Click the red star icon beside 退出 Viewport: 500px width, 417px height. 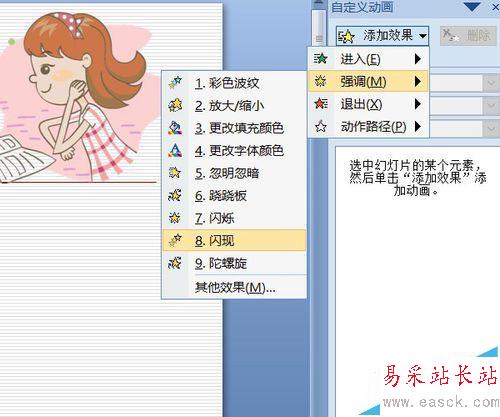(321, 104)
